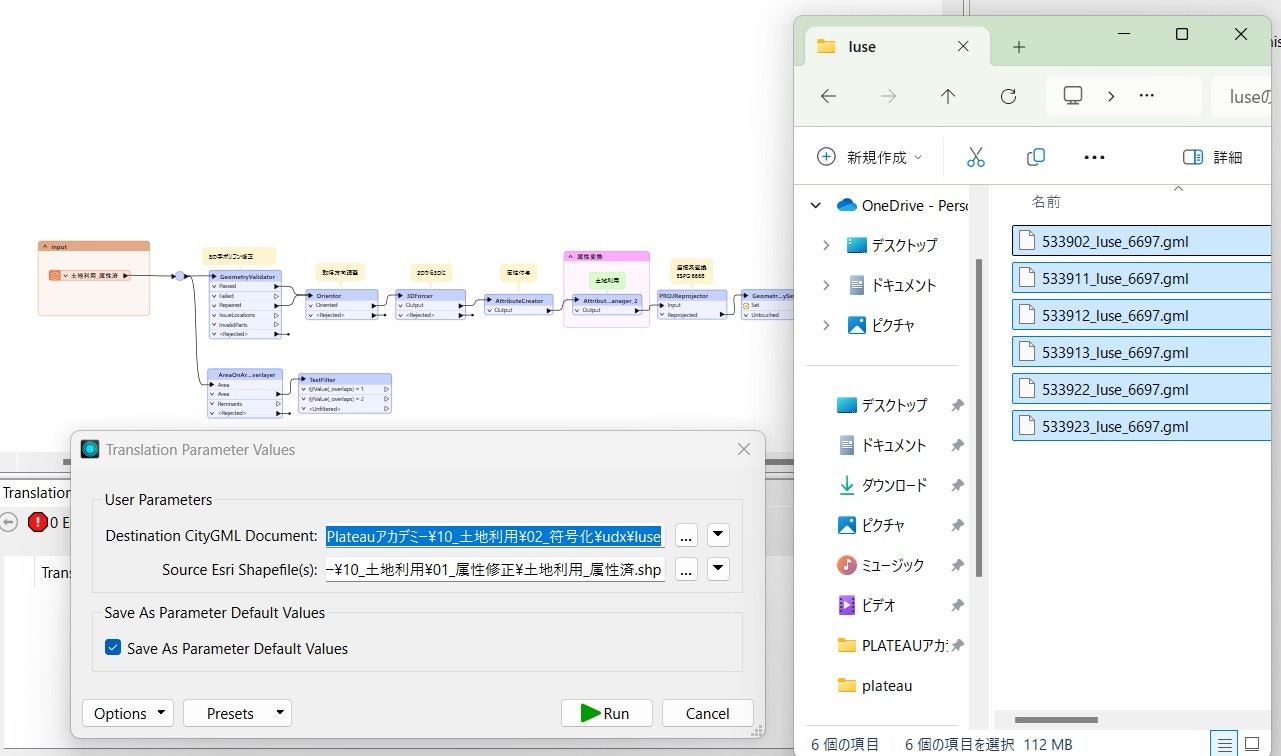The image size is (1281, 756).
Task: Go up one folder level in Explorer
Action: coord(948,96)
